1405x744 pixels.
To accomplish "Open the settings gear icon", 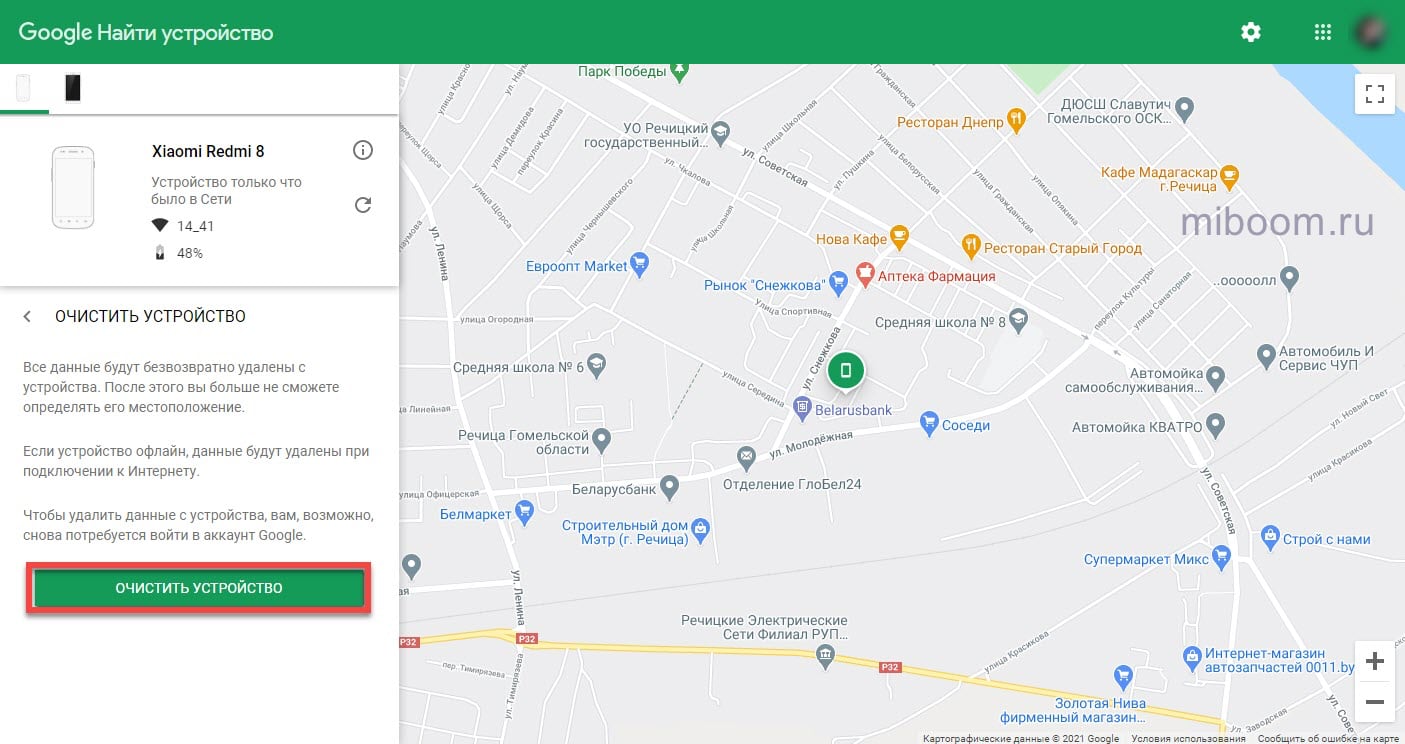I will [x=1250, y=32].
